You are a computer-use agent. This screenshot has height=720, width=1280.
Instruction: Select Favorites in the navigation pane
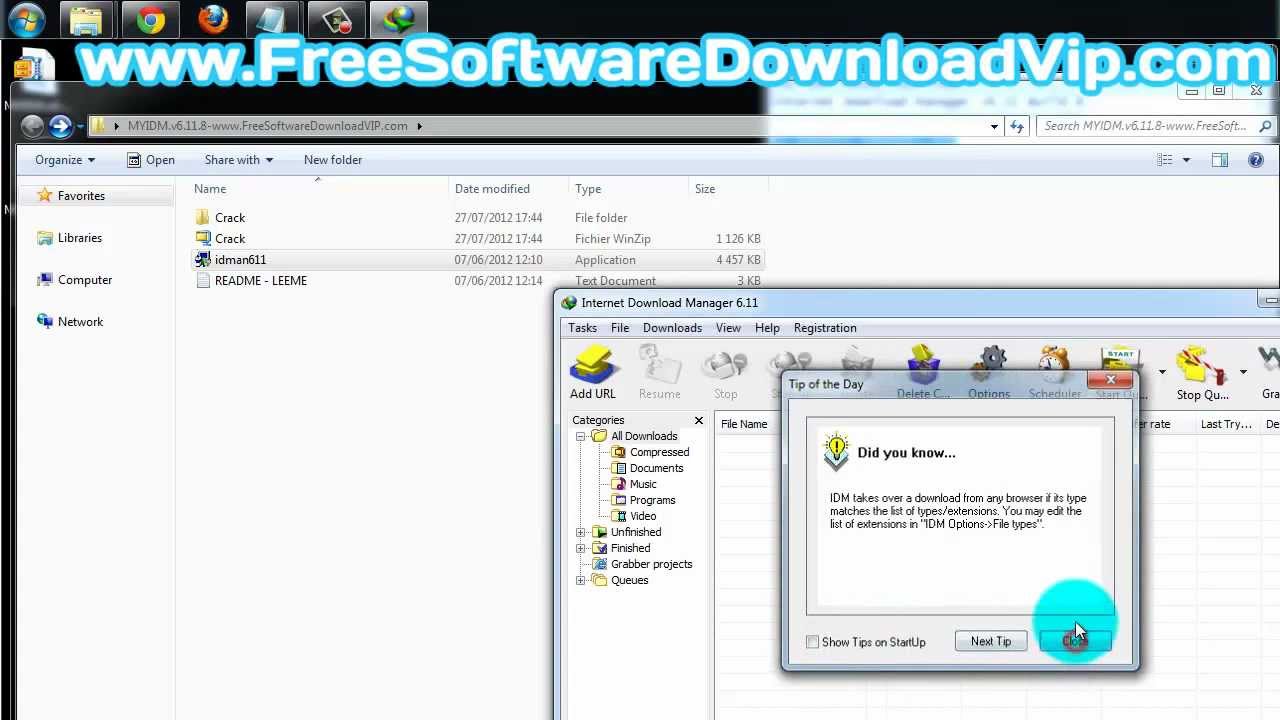pyautogui.click(x=81, y=196)
